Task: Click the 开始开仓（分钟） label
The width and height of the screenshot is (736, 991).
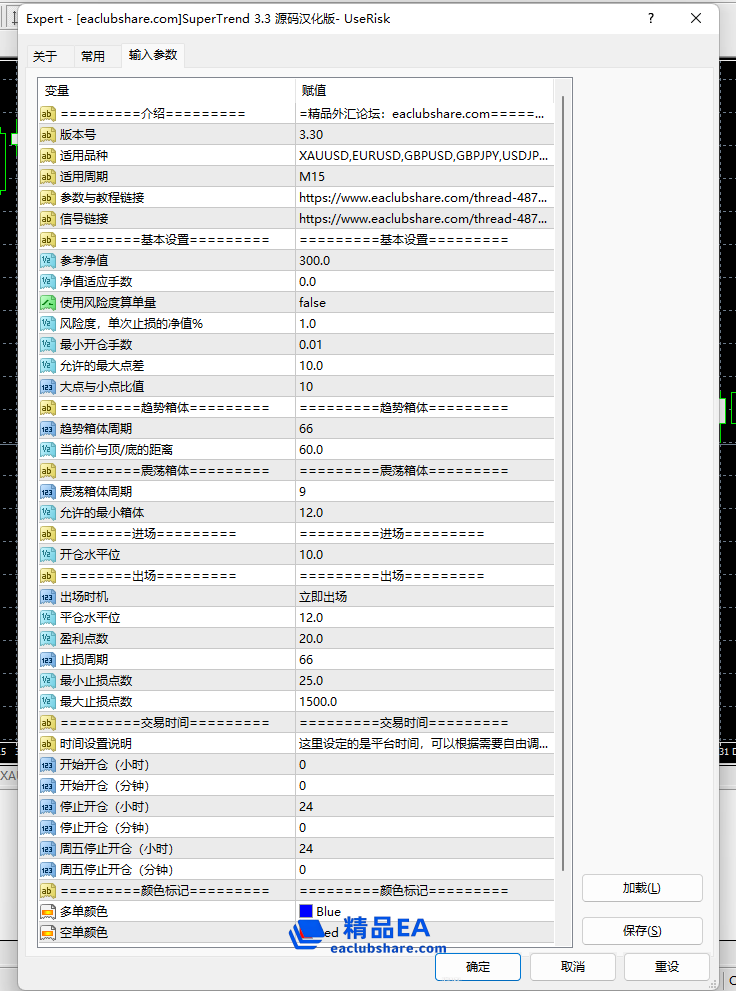Action: (105, 786)
